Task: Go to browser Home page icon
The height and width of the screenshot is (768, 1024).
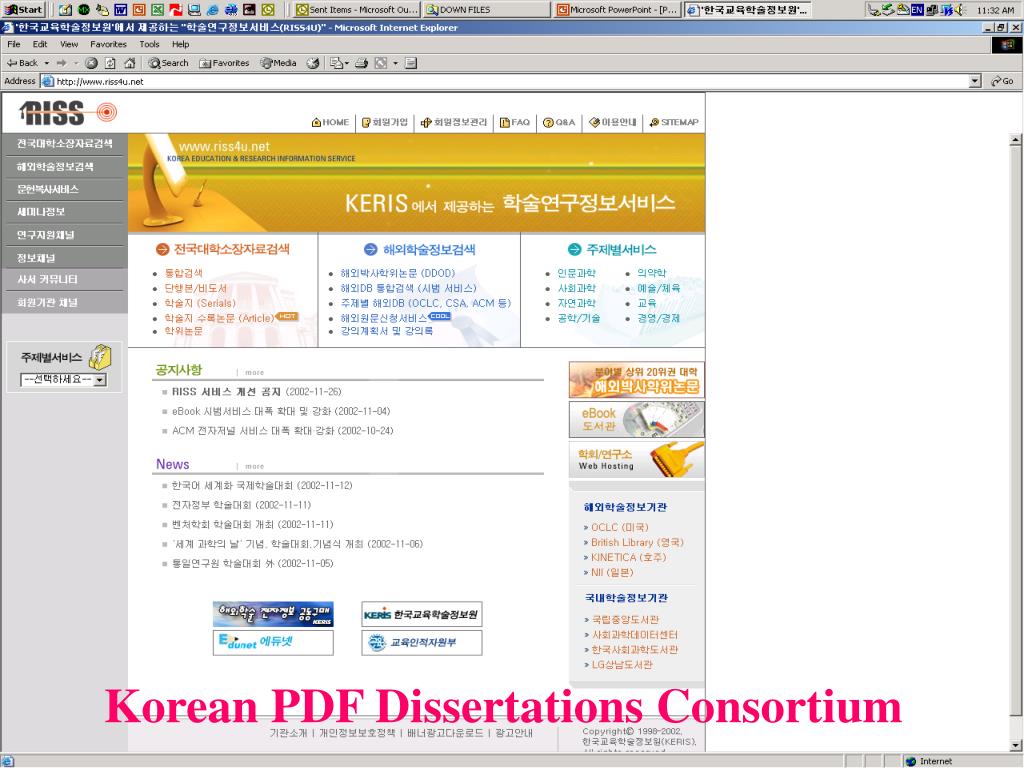Action: pyautogui.click(x=129, y=63)
